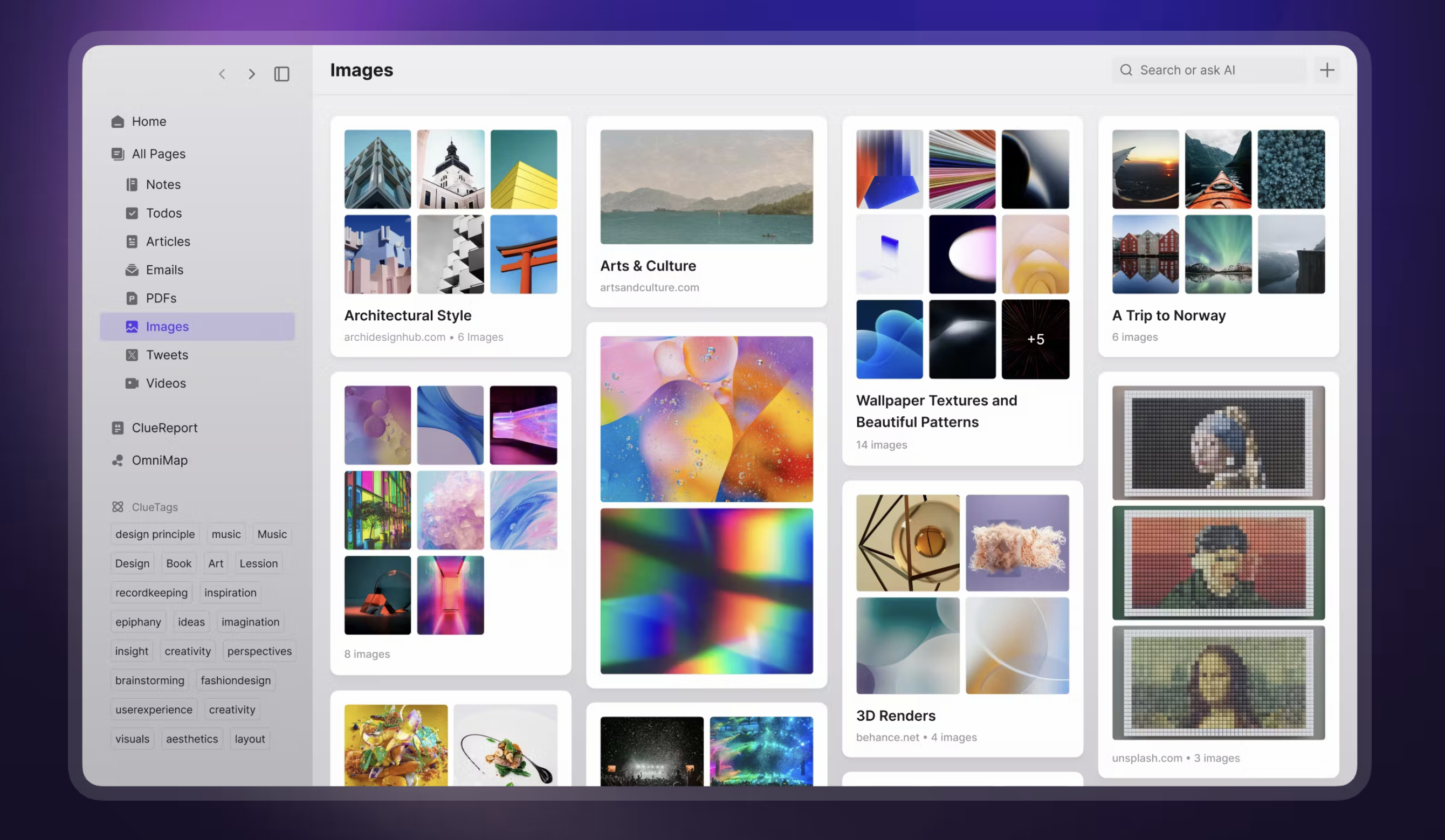Open the Videos page
Viewport: 1445px width, 840px height.
click(166, 383)
